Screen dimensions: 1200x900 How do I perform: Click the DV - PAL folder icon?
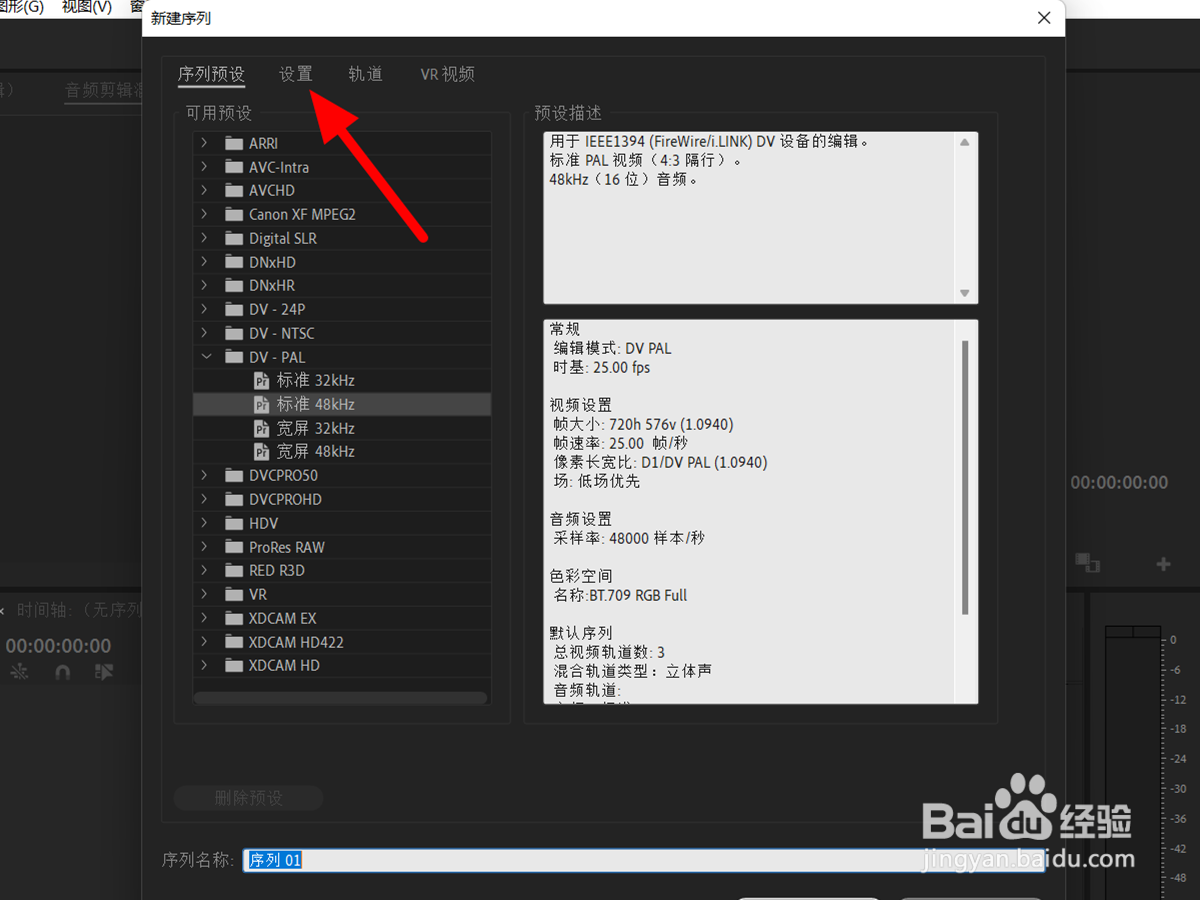[x=234, y=357]
